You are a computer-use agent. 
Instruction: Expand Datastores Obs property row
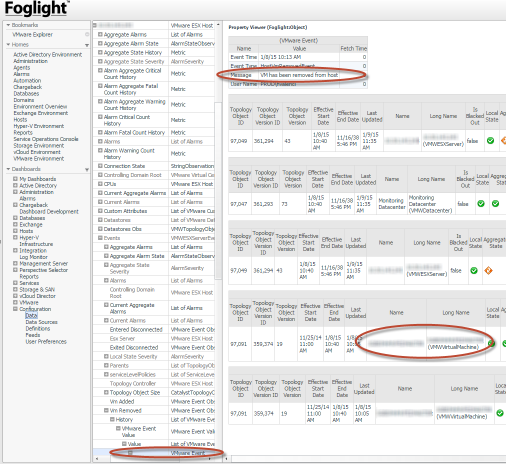pos(100,229)
